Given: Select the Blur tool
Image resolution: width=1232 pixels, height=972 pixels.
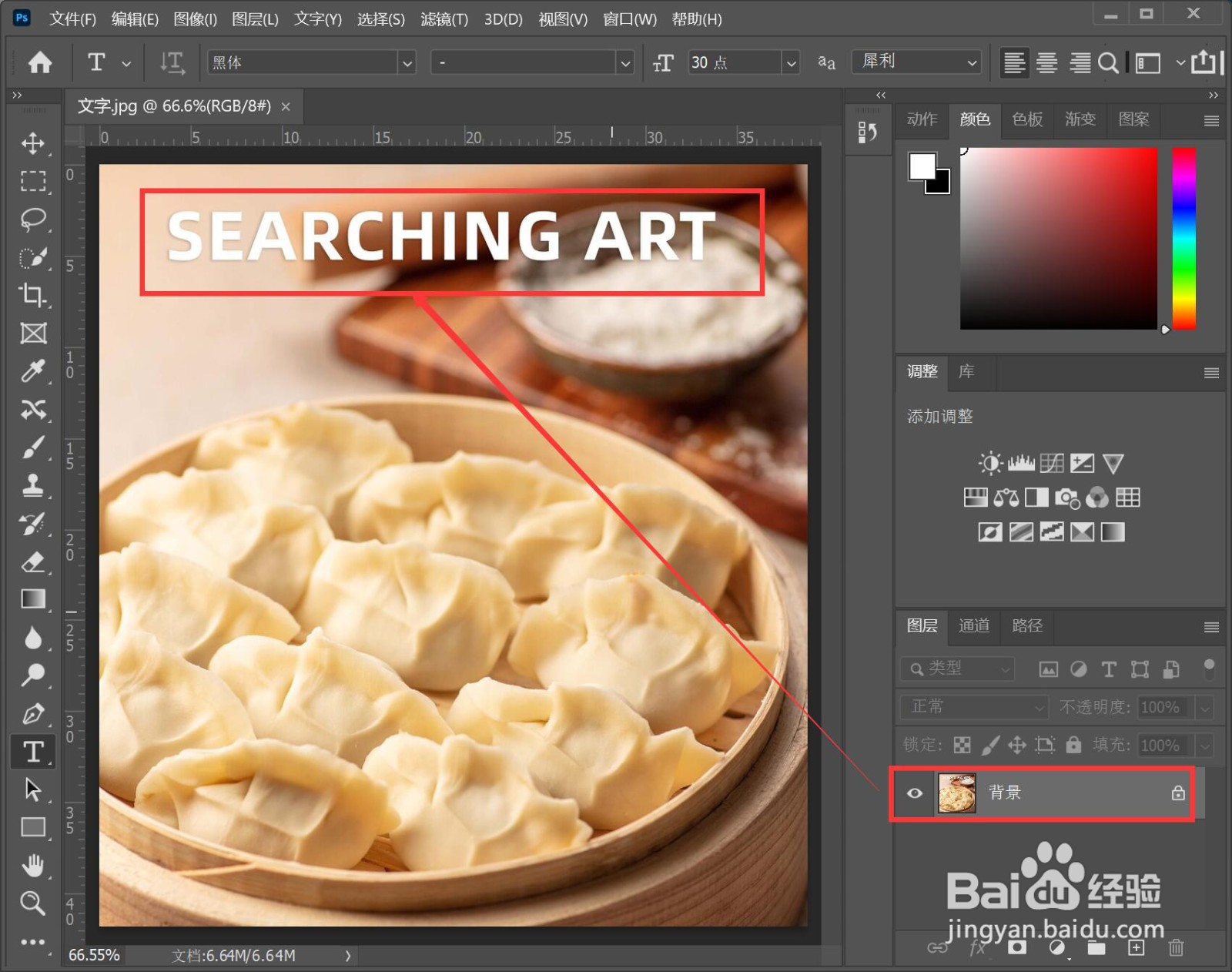Looking at the screenshot, I should click(x=32, y=638).
